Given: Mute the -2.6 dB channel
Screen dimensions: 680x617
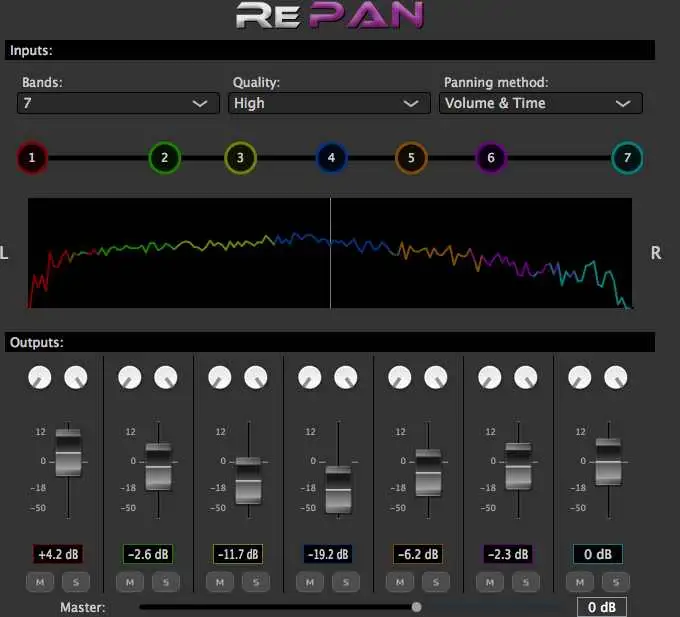Looking at the screenshot, I should [x=130, y=582].
